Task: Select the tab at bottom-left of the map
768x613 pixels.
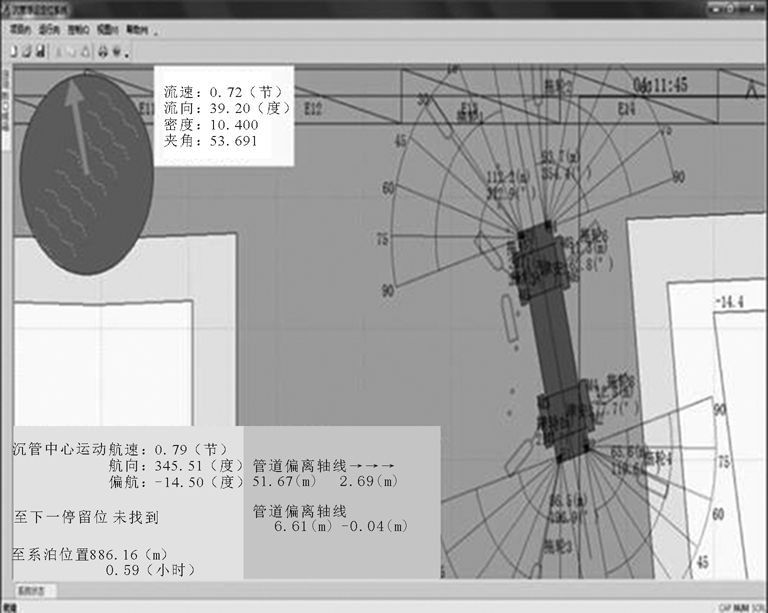Action: [29, 592]
